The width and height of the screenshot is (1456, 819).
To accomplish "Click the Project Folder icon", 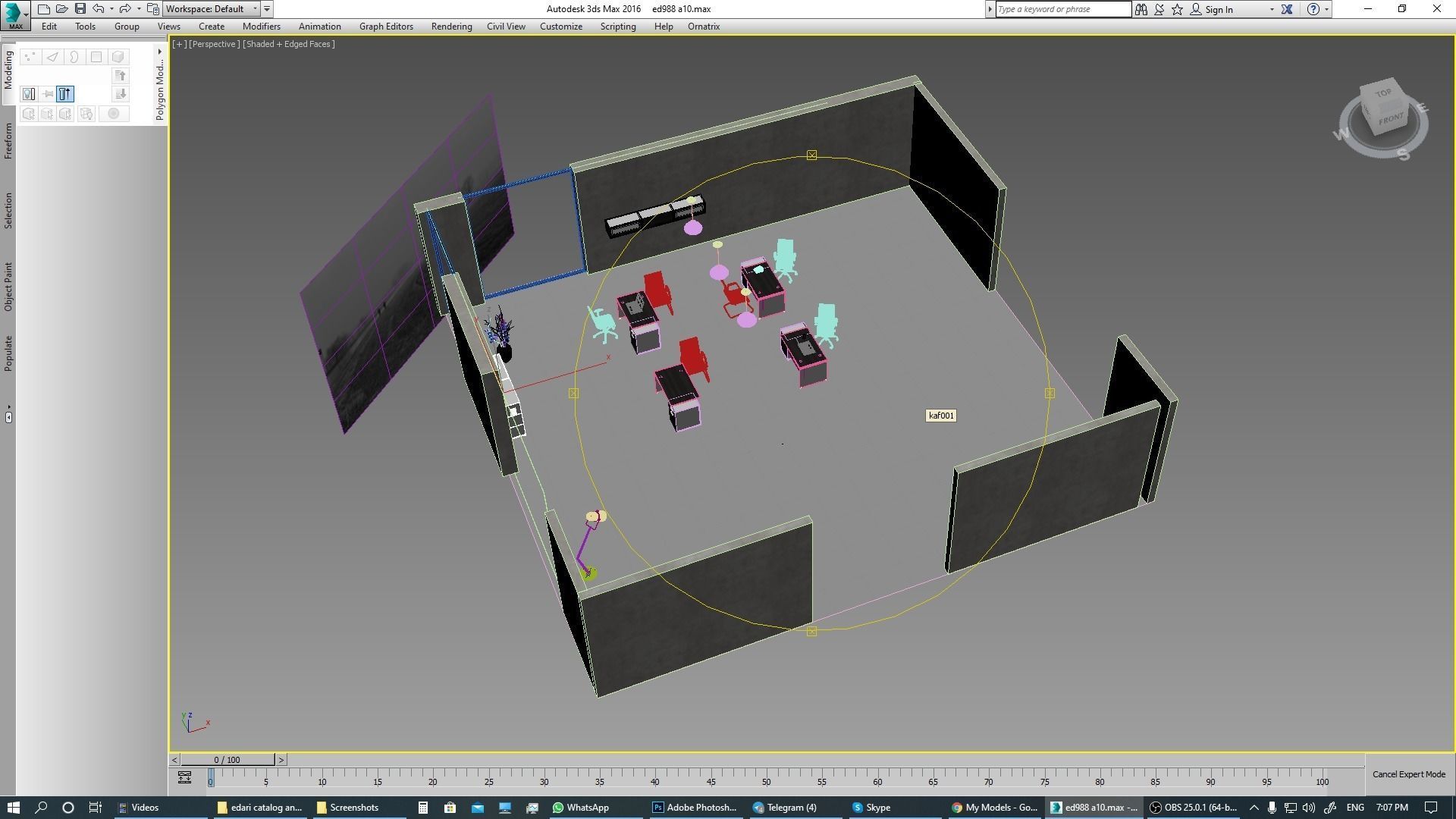I will [153, 9].
